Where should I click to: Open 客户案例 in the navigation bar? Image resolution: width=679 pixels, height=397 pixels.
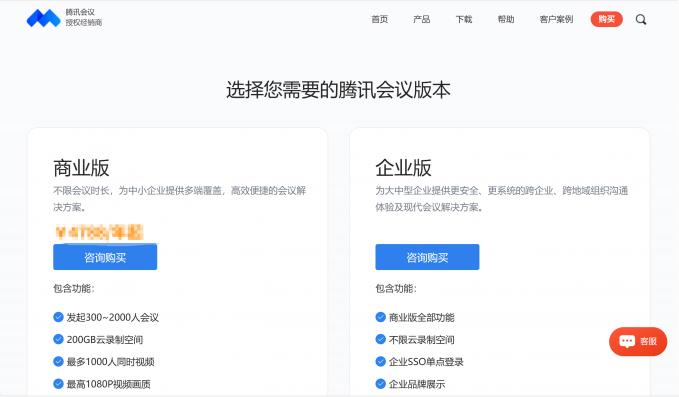(556, 19)
